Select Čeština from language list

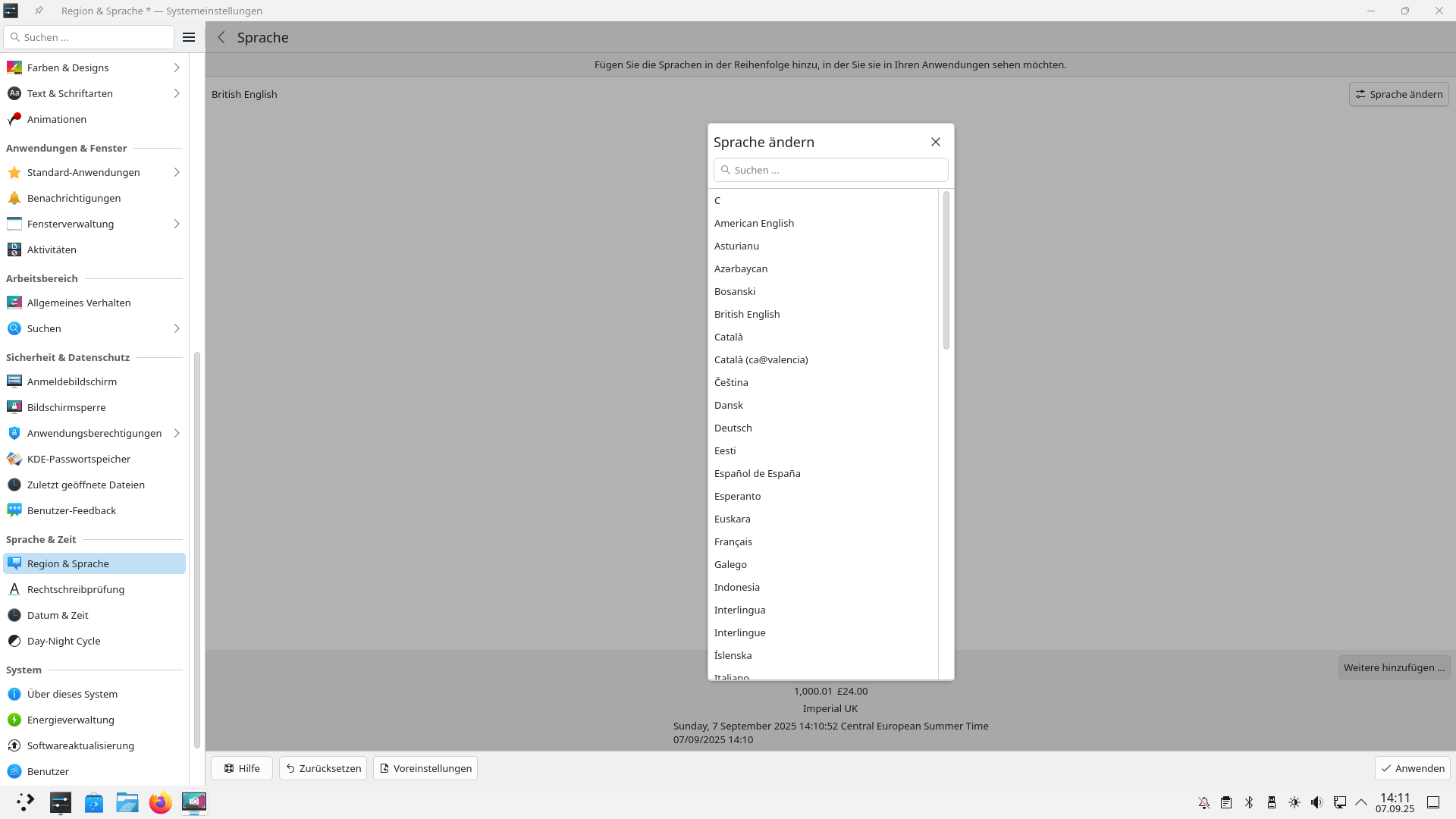click(823, 382)
